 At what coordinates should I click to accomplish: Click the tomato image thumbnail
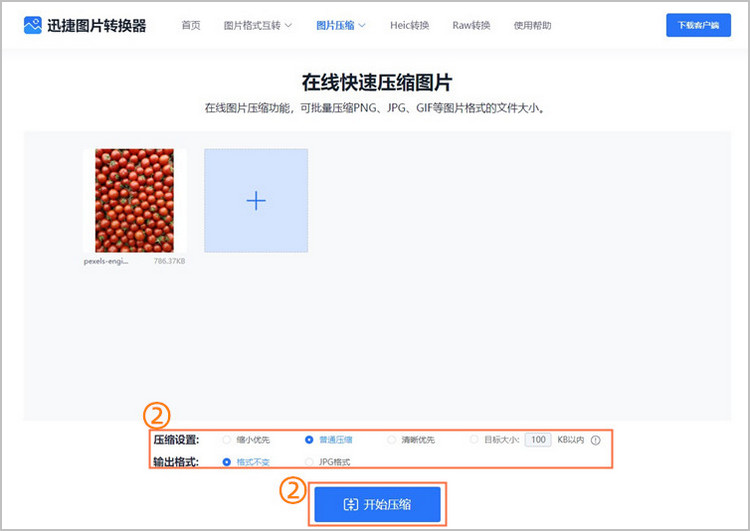pyautogui.click(x=134, y=200)
